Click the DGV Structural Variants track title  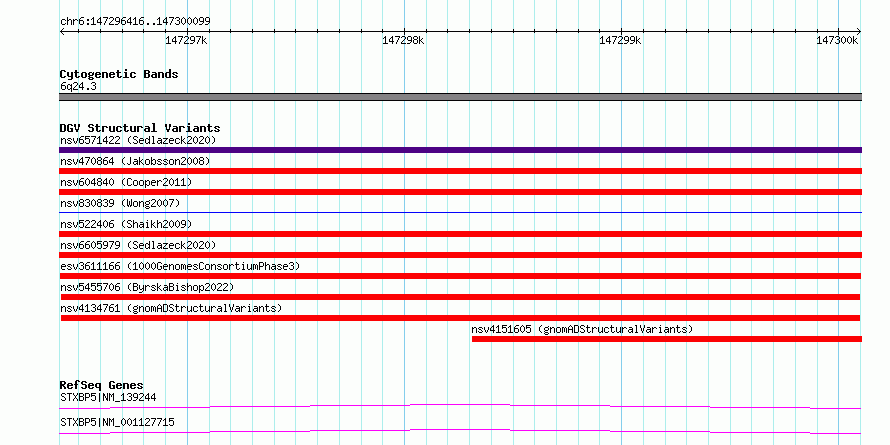pos(140,128)
